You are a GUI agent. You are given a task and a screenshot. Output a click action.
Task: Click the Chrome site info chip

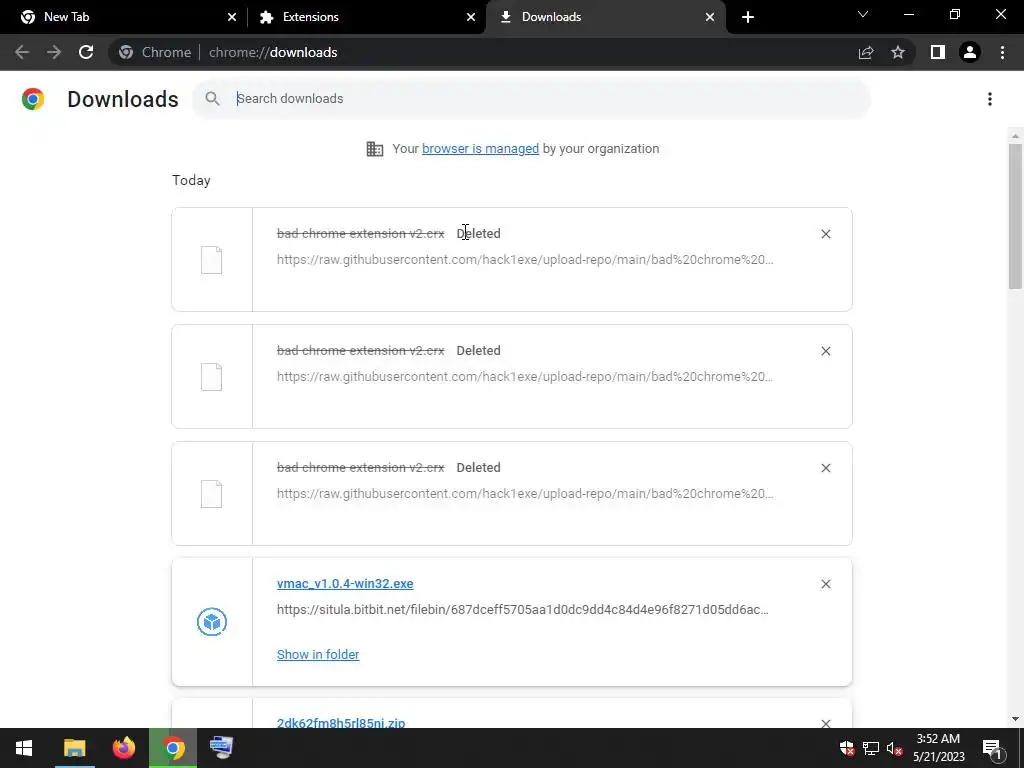pos(156,52)
